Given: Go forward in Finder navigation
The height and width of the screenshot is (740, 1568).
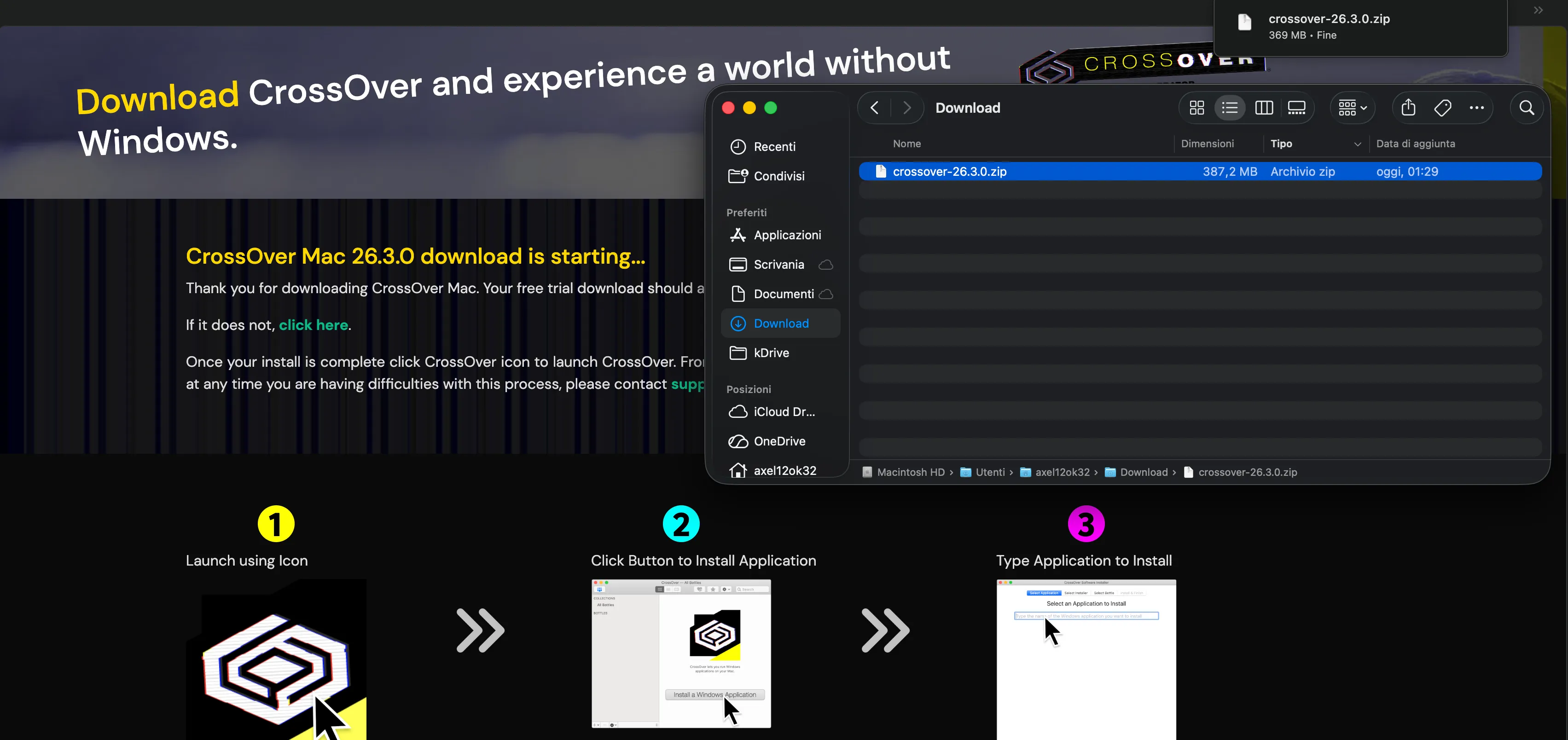Looking at the screenshot, I should (x=907, y=108).
